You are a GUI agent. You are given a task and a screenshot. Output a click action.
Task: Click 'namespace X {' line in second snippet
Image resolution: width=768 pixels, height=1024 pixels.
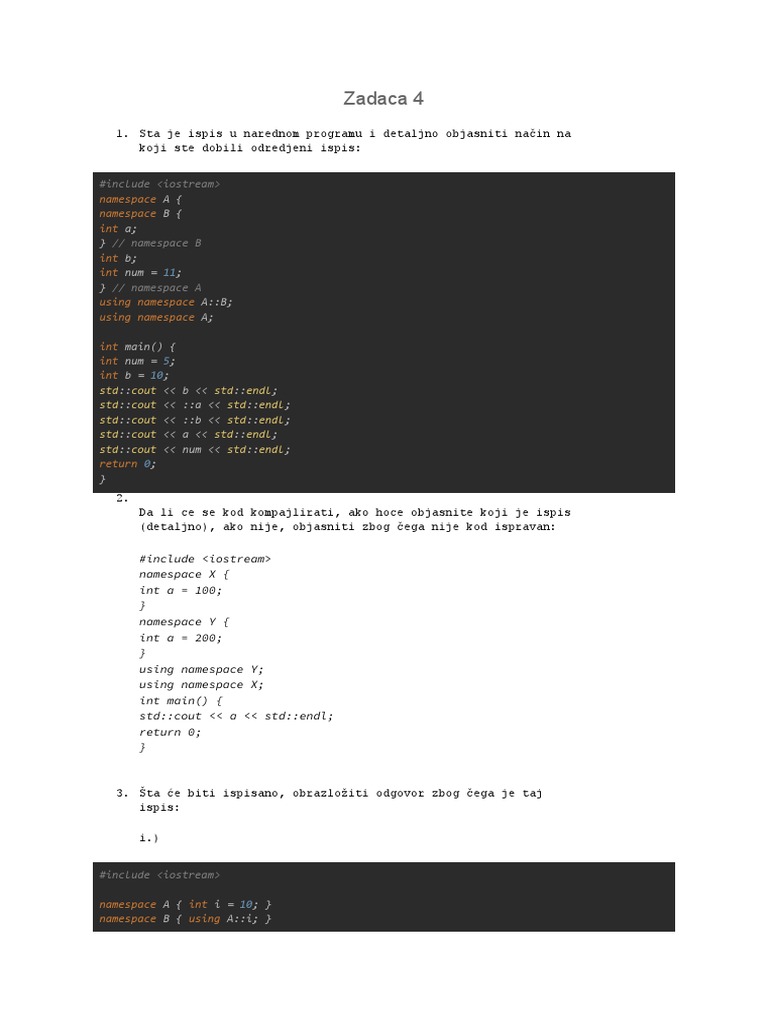point(184,575)
